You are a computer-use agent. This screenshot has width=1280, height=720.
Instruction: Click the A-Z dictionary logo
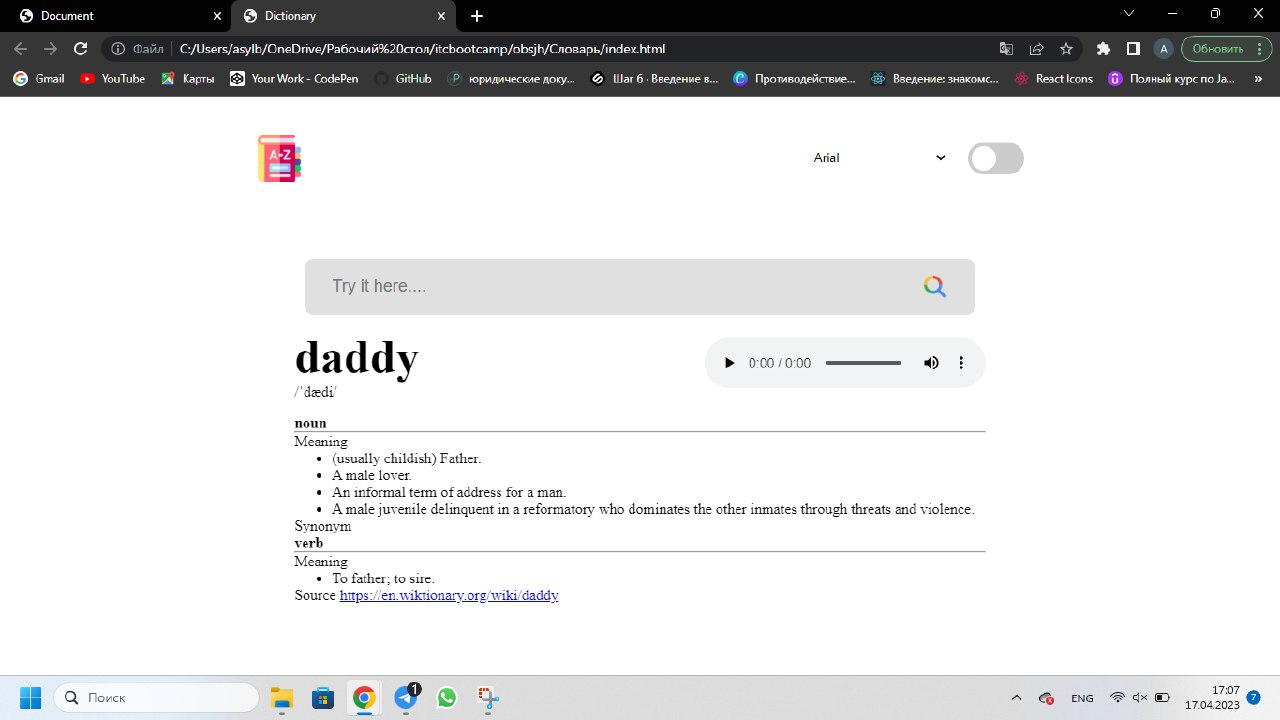click(279, 159)
